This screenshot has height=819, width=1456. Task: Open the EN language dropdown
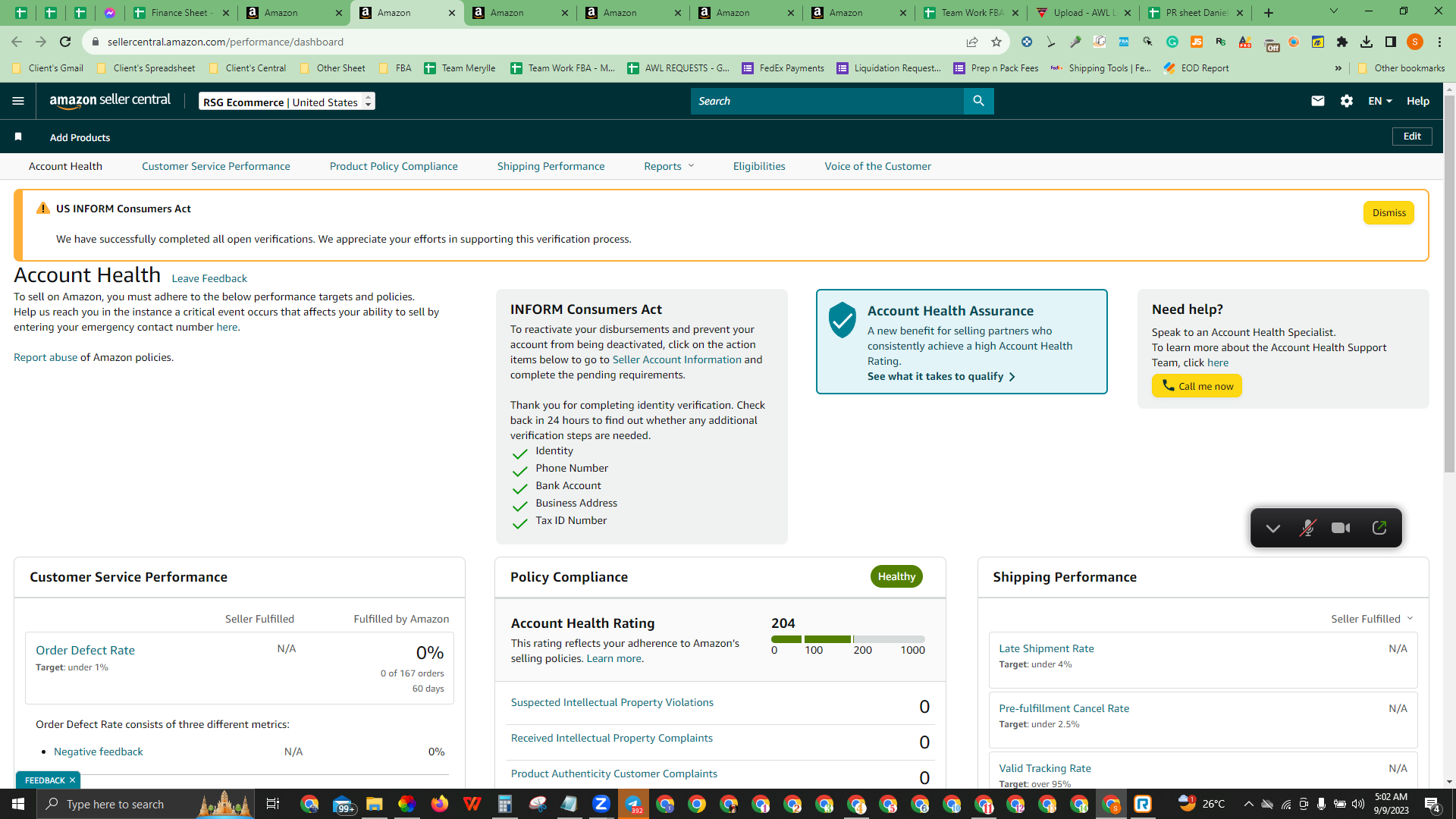point(1379,101)
